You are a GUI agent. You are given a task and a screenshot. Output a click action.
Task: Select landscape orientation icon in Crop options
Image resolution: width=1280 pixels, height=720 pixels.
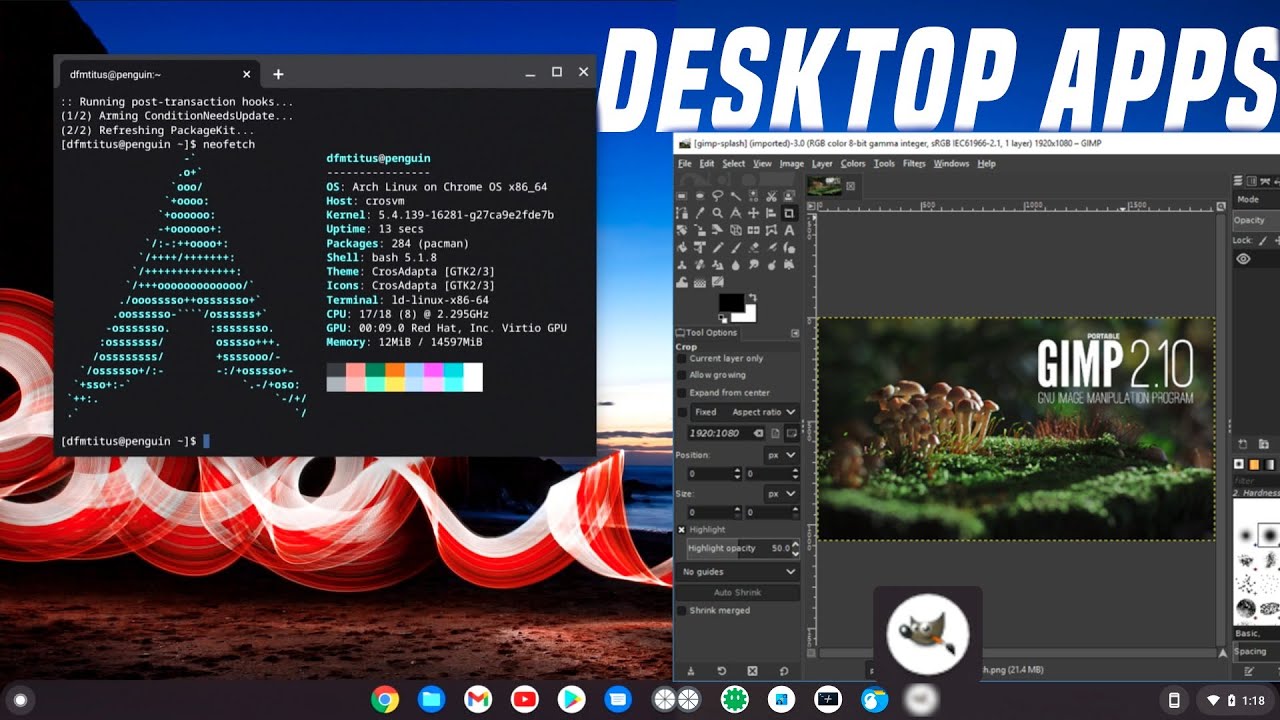(x=792, y=433)
